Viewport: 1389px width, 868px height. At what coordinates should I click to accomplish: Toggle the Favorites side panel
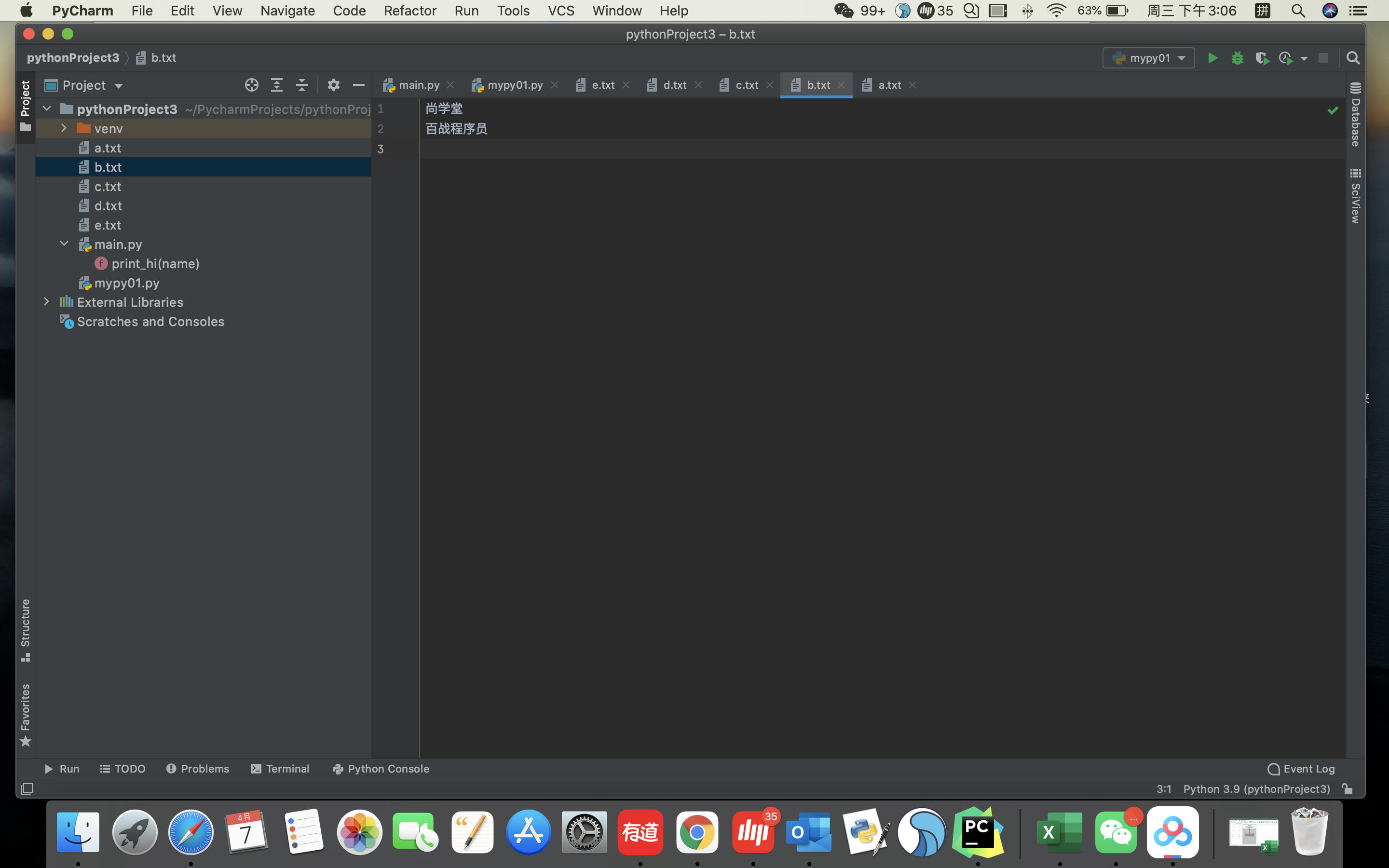[25, 715]
